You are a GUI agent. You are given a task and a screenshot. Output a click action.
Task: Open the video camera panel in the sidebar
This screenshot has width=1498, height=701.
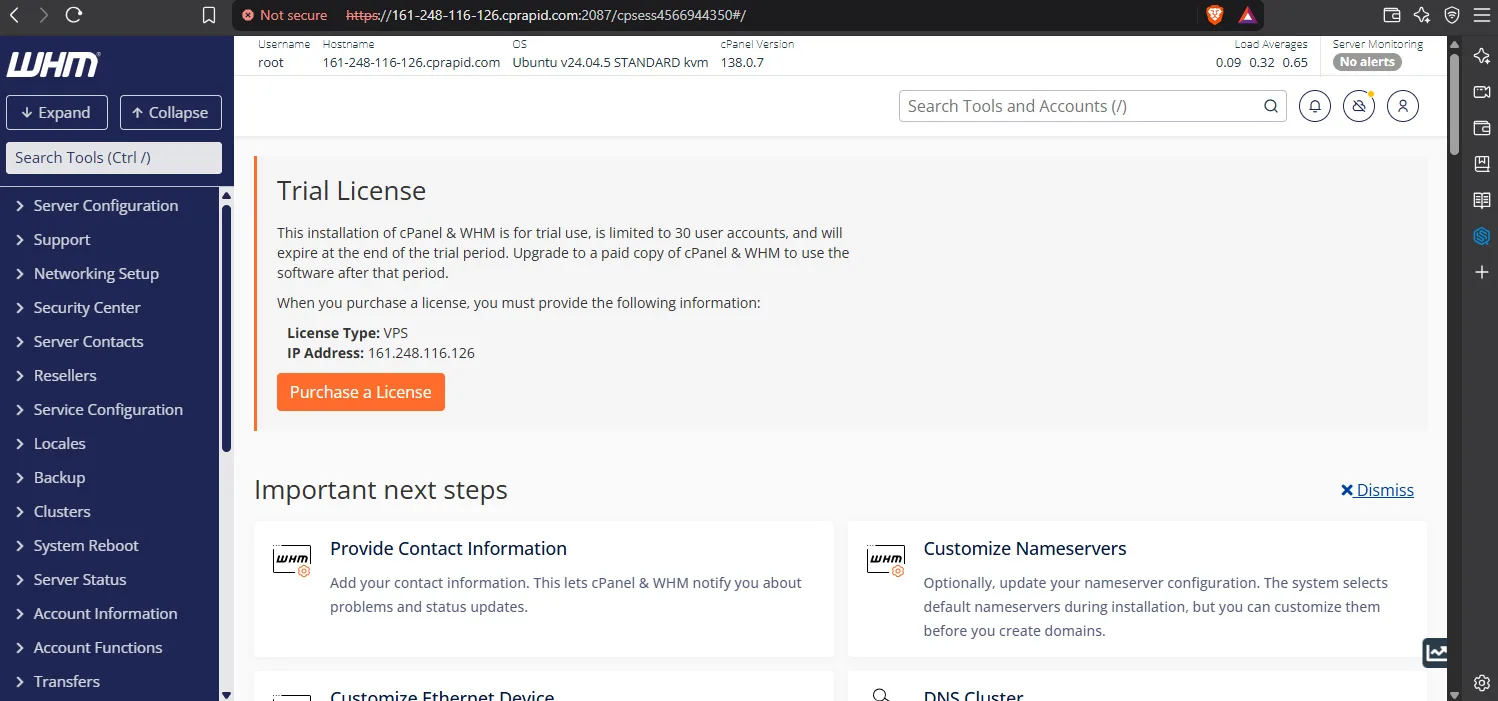(x=1482, y=92)
